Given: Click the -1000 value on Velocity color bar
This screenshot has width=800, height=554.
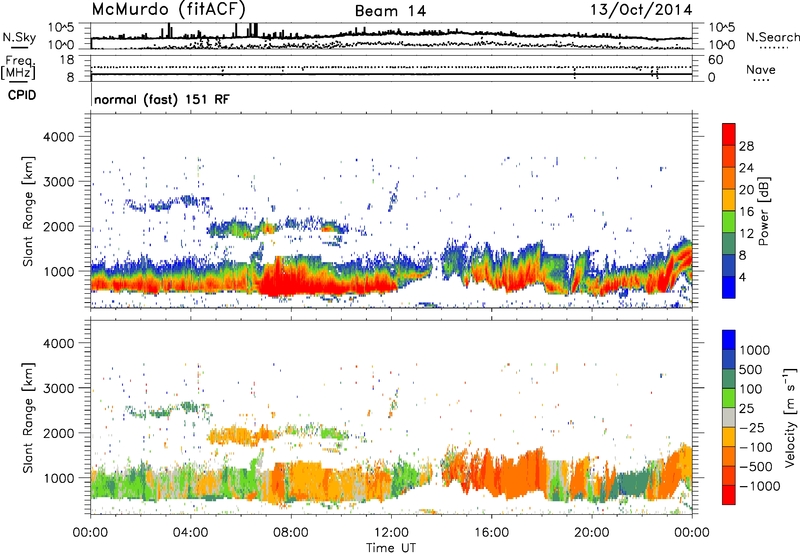Looking at the screenshot, I should point(760,486).
